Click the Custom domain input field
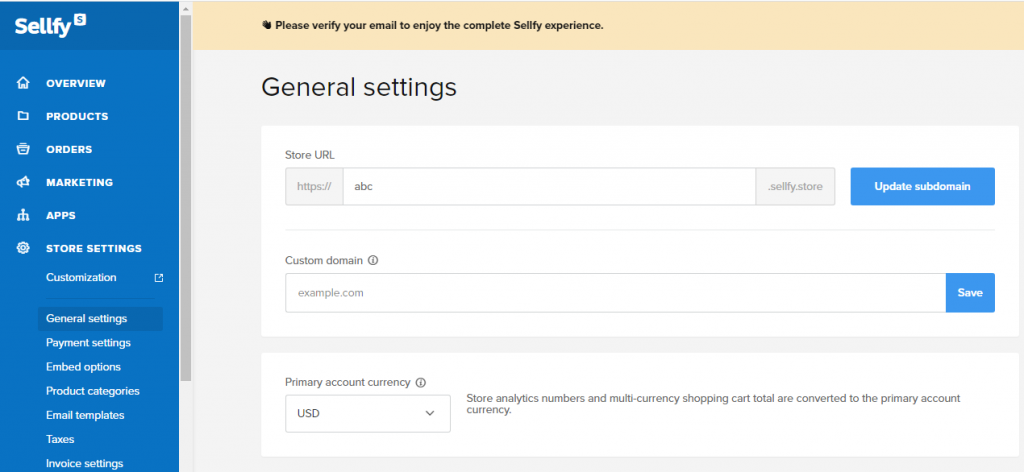This screenshot has width=1024, height=472. pos(615,292)
